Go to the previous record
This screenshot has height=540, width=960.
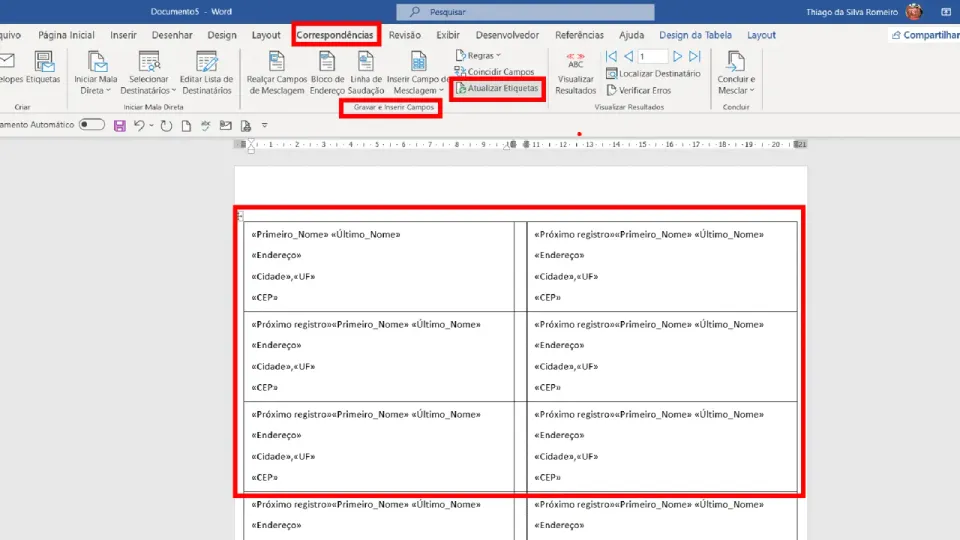(x=628, y=56)
